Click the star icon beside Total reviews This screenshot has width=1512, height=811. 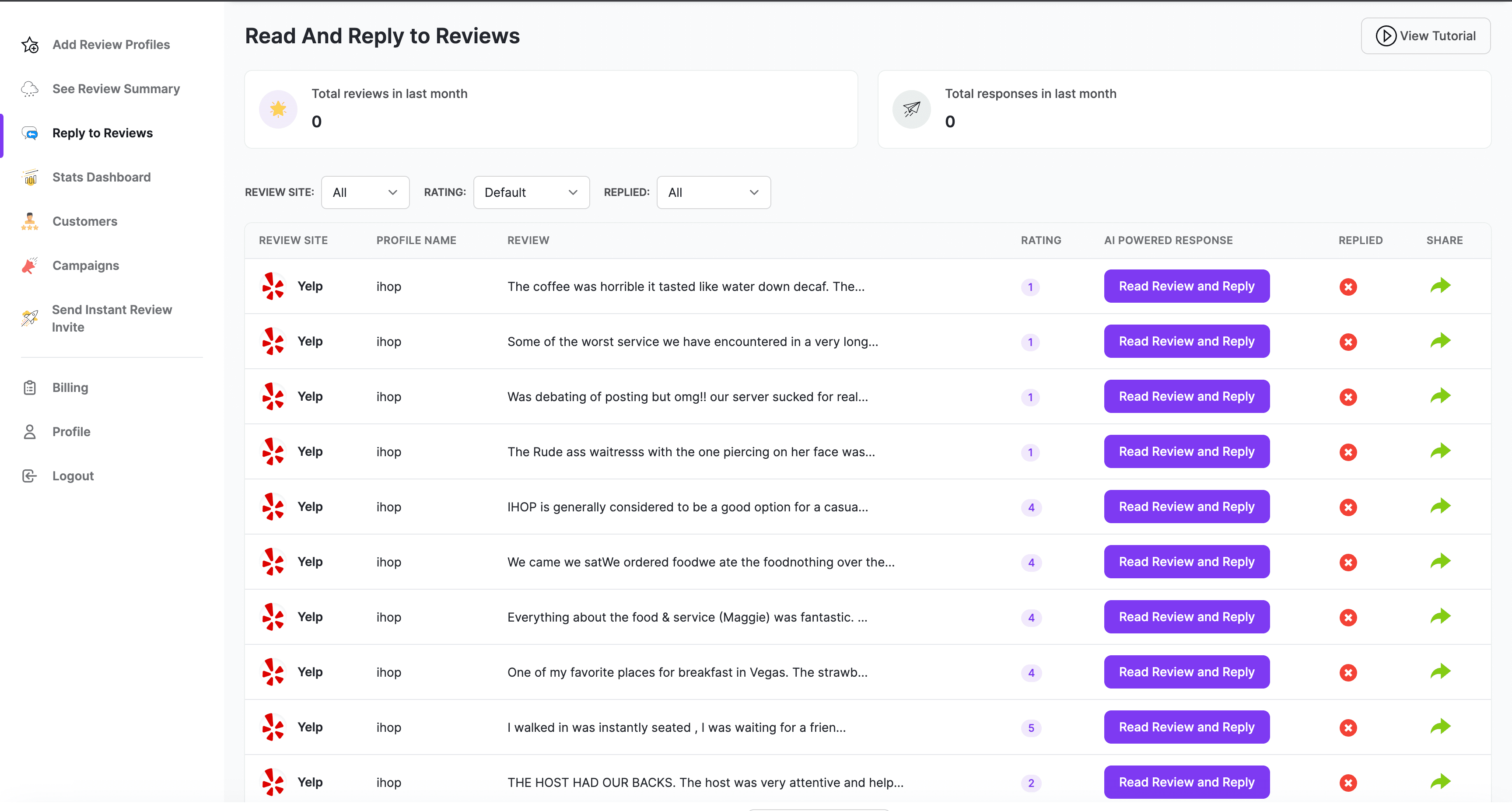click(x=278, y=109)
